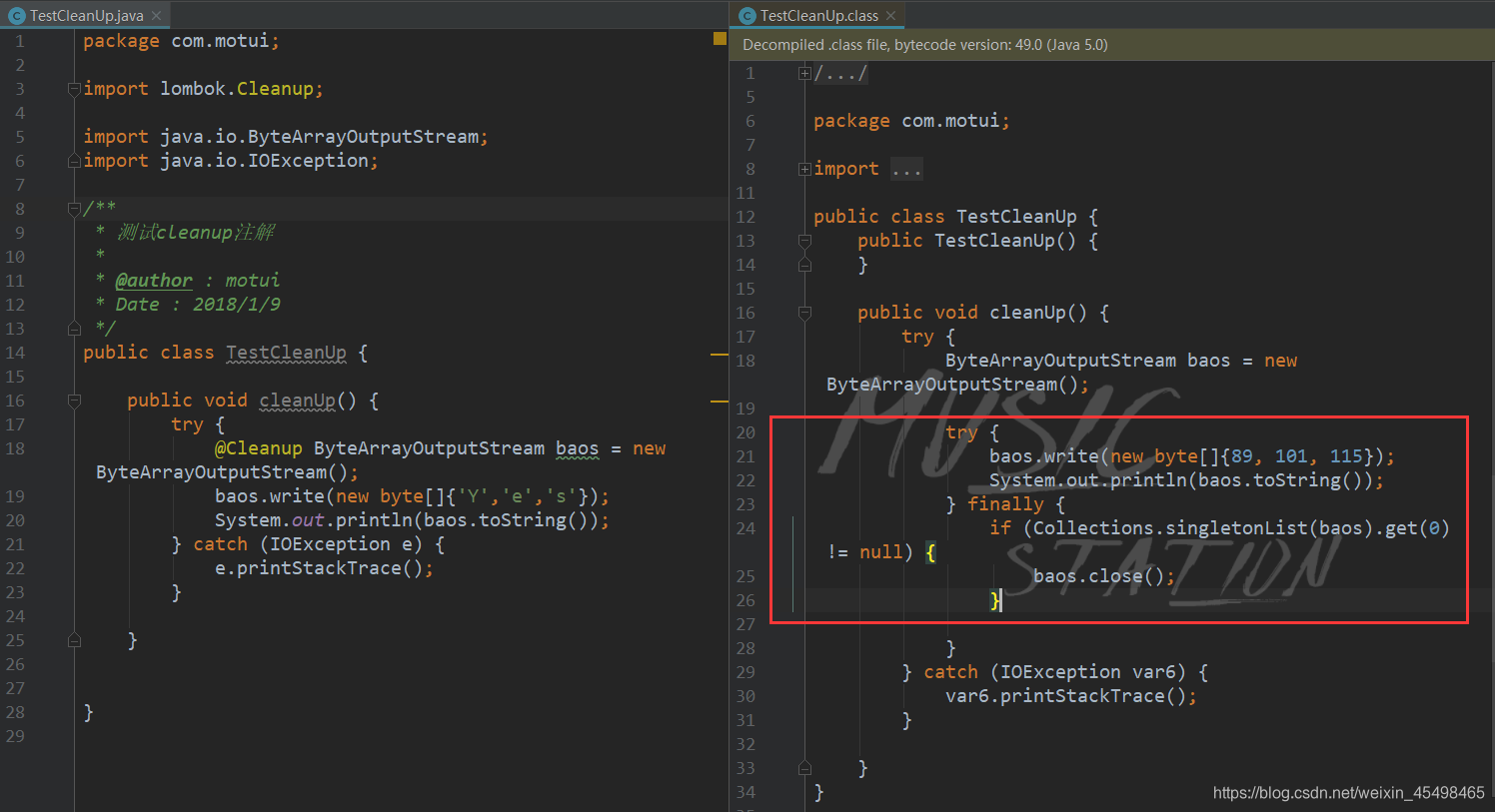Collapse the import block fold marker at line 3
Screen dimensions: 1495x812
74,89
